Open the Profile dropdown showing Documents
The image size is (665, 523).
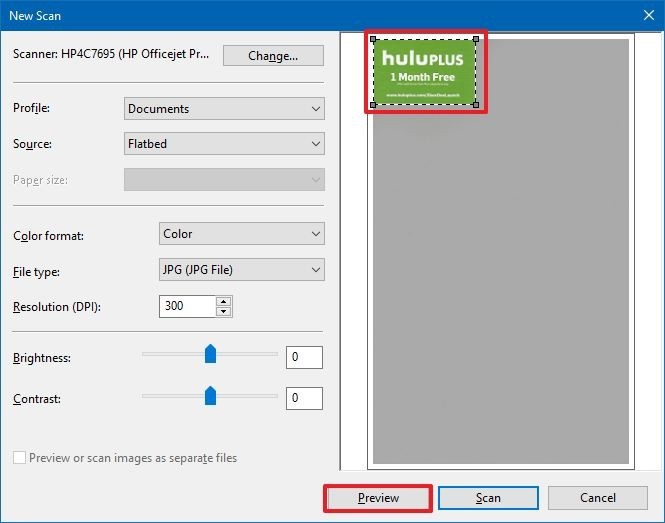coord(224,109)
